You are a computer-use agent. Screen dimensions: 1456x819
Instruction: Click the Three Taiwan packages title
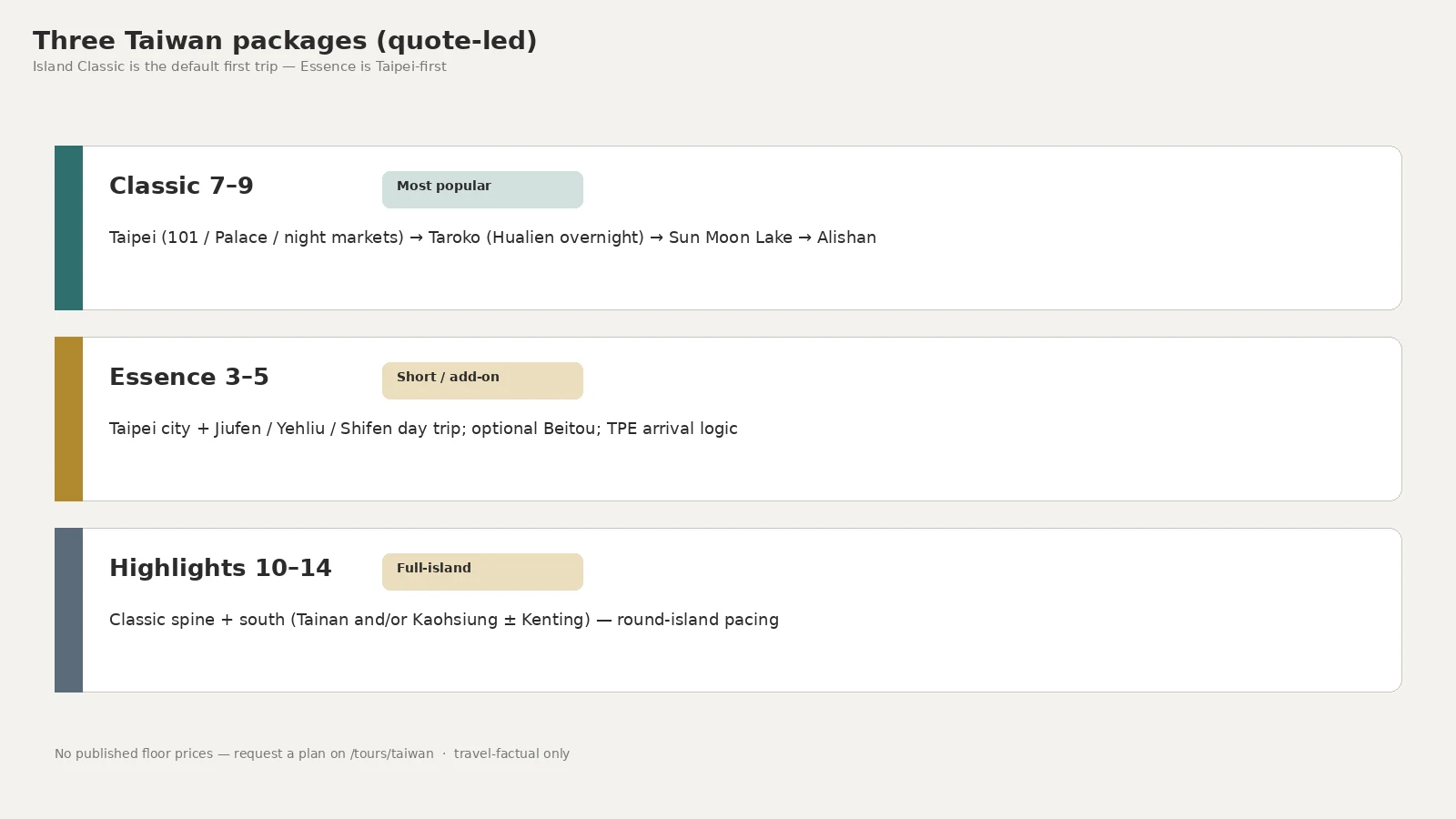pos(285,41)
